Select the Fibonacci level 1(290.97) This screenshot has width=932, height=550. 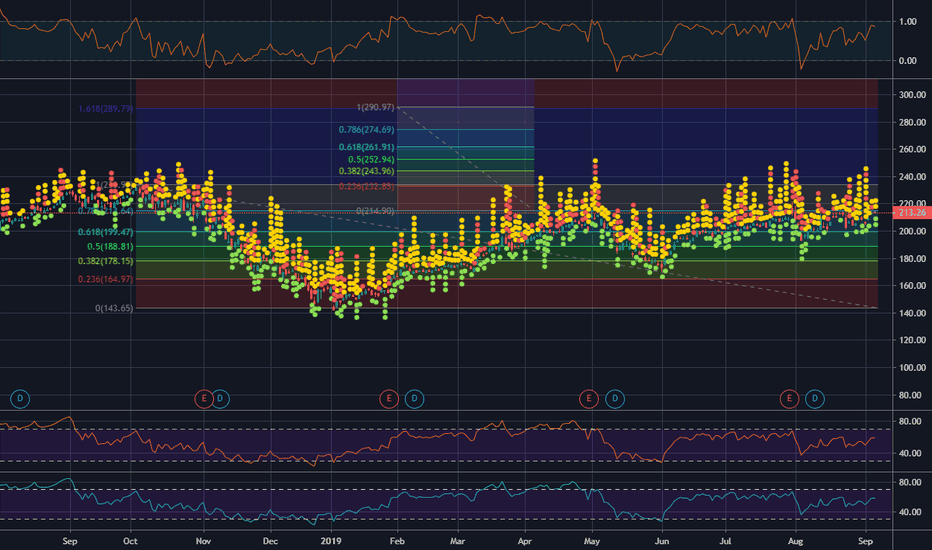(375, 108)
